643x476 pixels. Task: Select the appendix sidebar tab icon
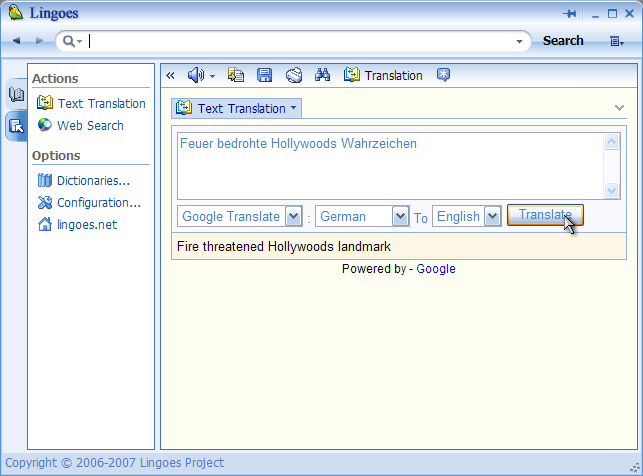16,126
